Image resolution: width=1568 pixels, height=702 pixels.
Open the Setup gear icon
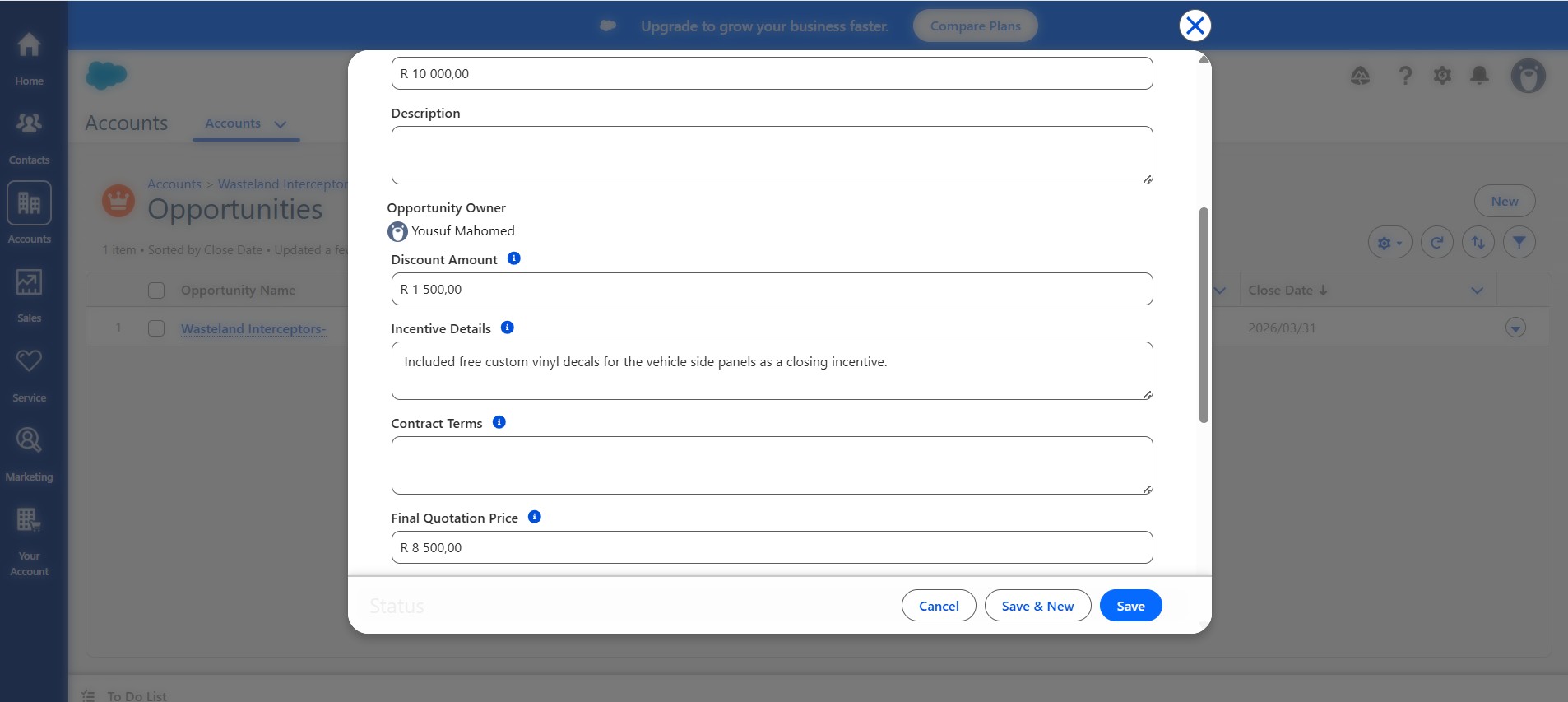[x=1442, y=76]
